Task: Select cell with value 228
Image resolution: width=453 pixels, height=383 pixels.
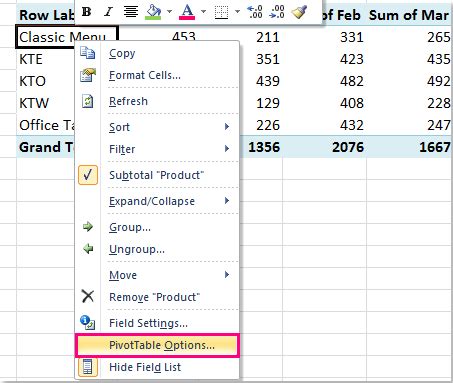Action: click(x=409, y=103)
